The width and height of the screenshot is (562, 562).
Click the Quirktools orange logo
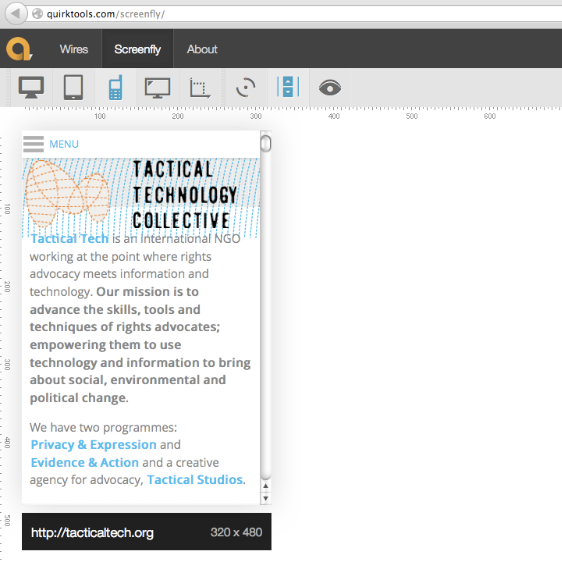click(x=19, y=49)
